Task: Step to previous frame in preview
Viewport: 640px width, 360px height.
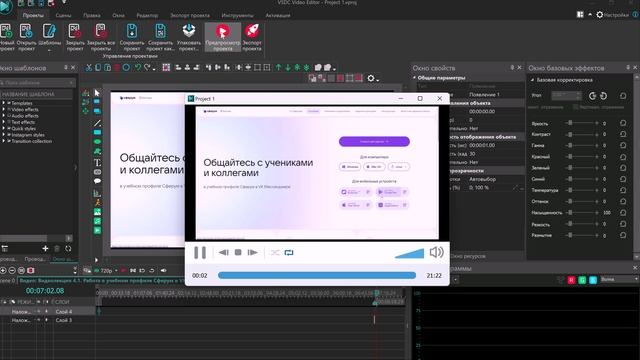Action: point(223,253)
